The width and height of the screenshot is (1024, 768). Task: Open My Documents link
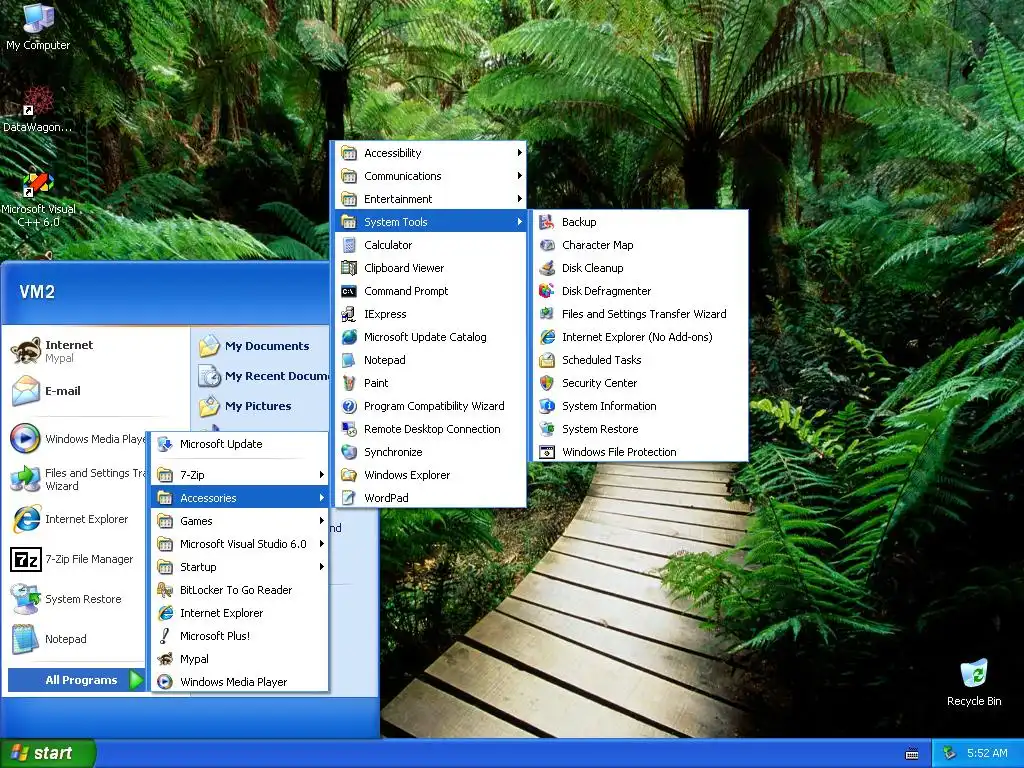click(x=261, y=346)
